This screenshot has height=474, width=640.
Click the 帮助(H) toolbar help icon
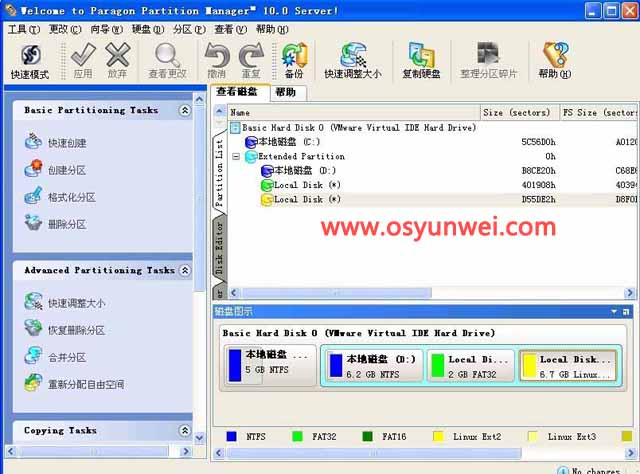pyautogui.click(x=555, y=55)
